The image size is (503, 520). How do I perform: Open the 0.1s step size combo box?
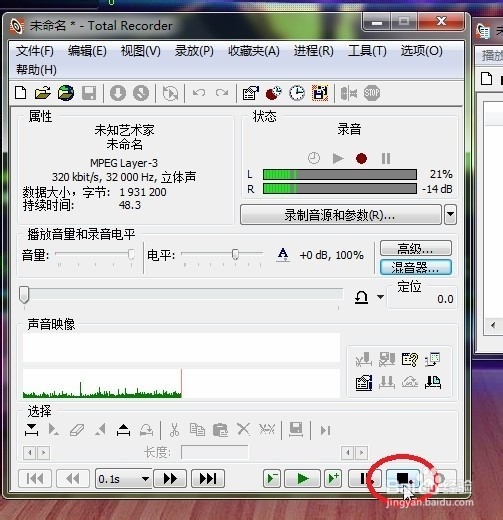(x=124, y=479)
